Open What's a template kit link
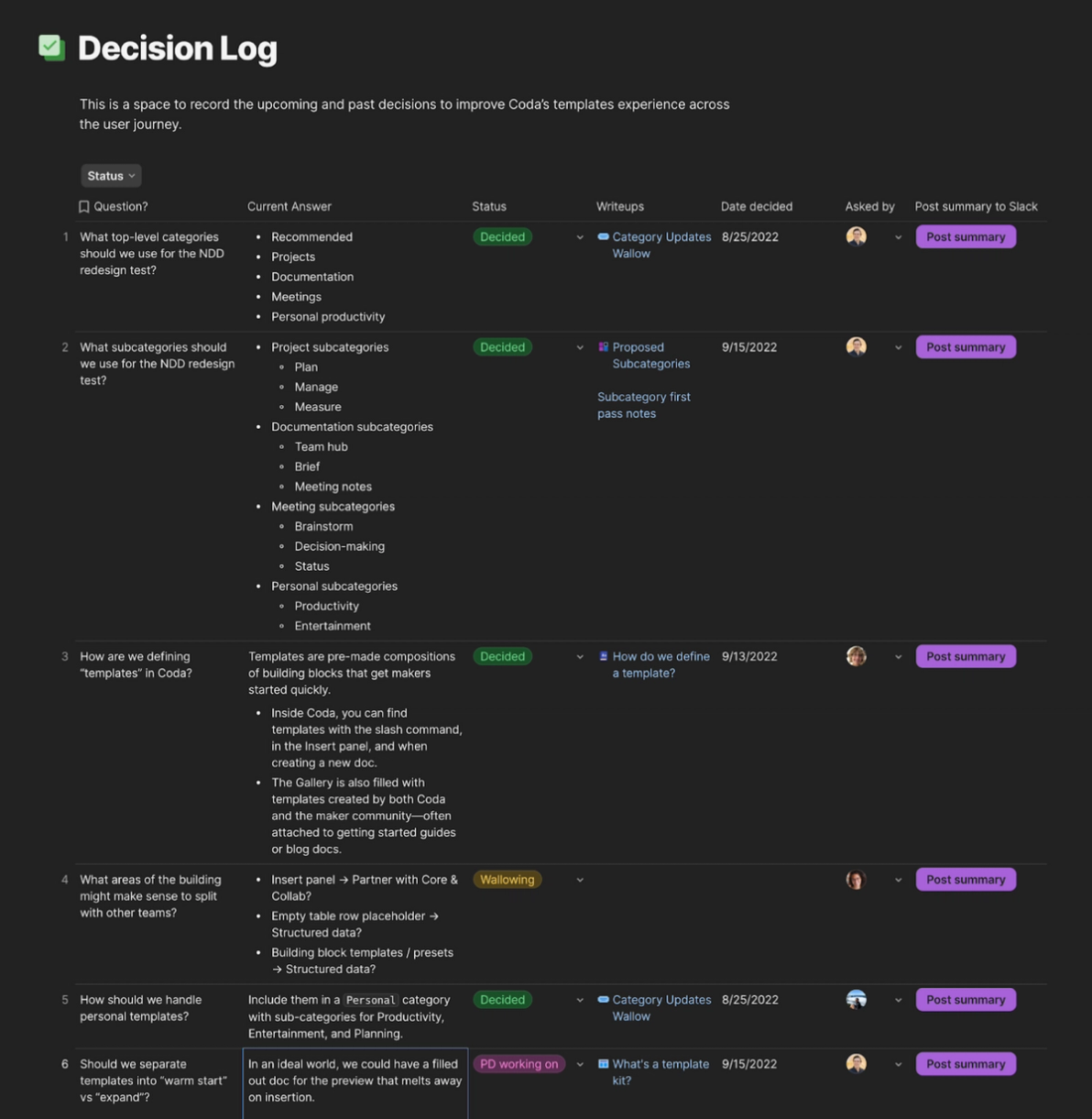Viewport: 1092px width, 1119px height. click(x=660, y=1072)
